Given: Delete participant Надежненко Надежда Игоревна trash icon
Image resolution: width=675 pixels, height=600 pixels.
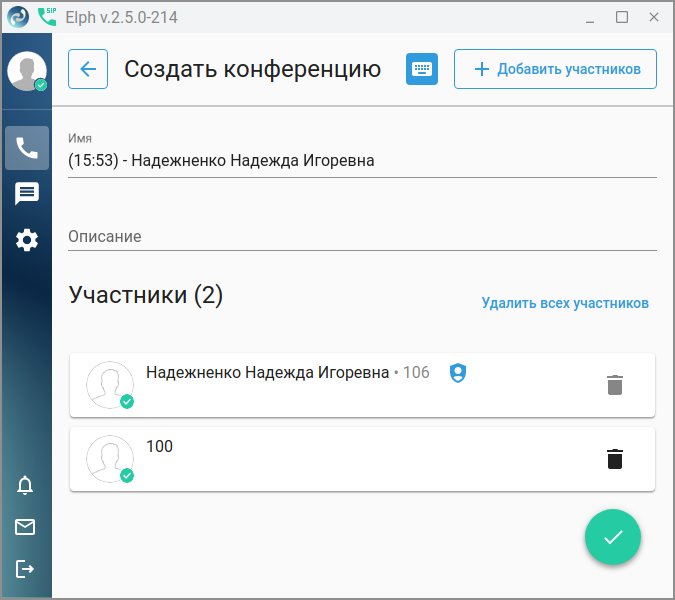Looking at the screenshot, I should click(x=615, y=385).
